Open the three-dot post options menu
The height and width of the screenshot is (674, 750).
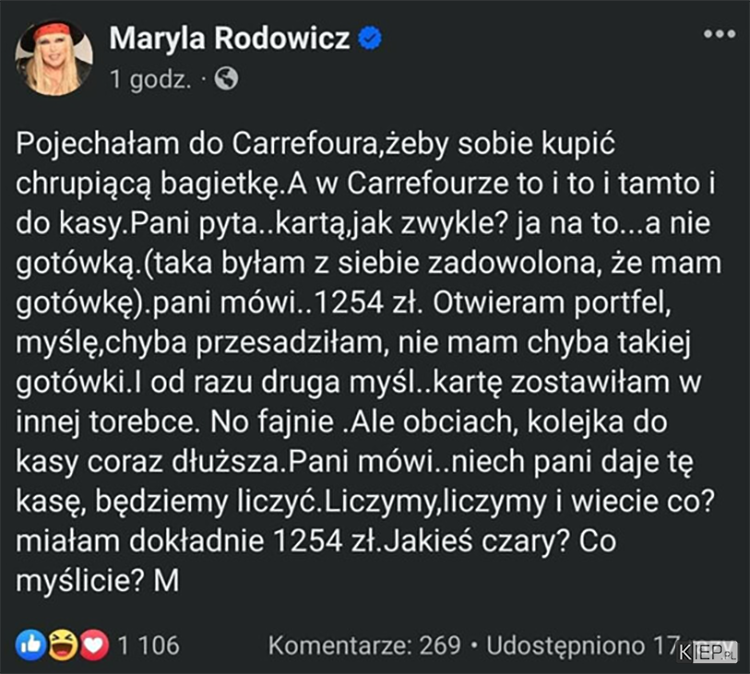coord(719,34)
